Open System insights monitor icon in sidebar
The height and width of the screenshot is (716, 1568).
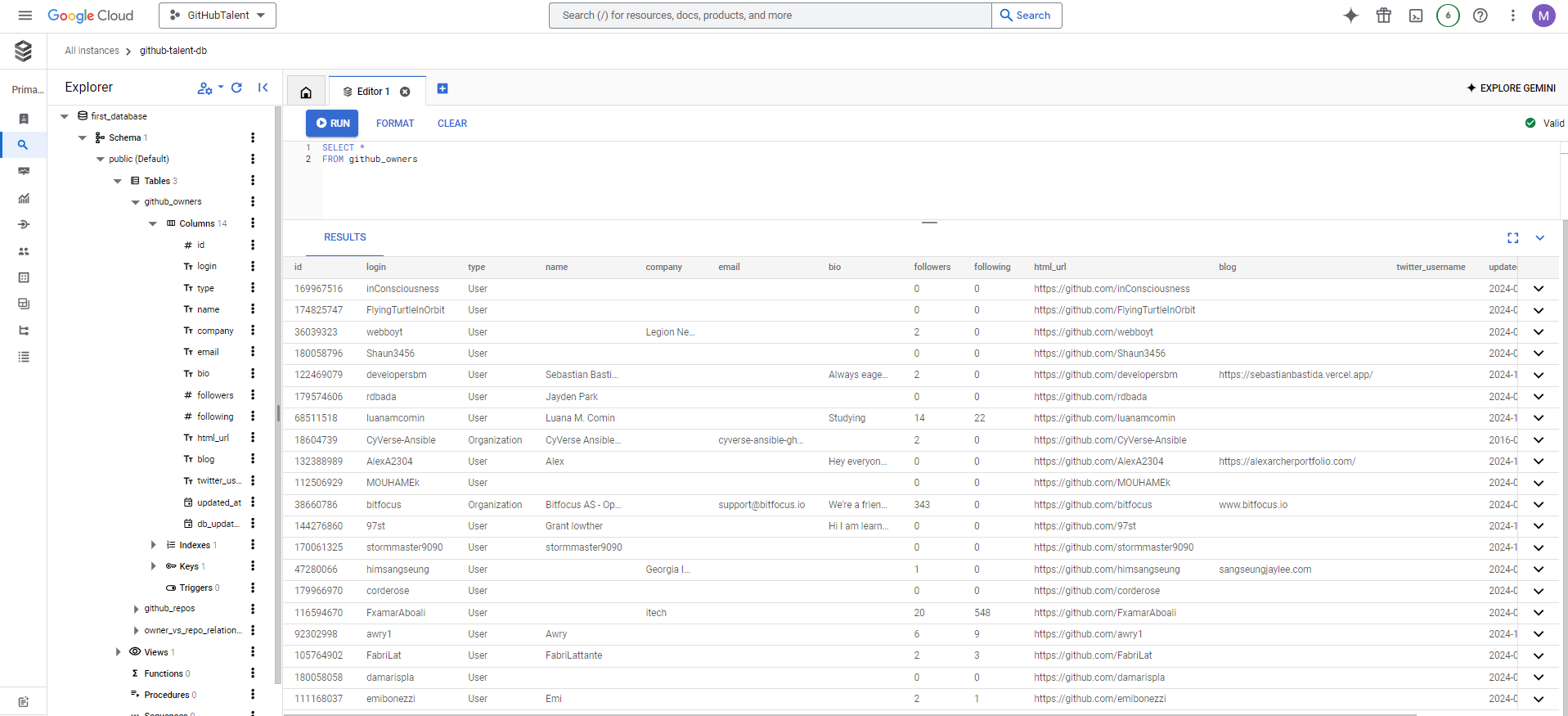[x=24, y=171]
